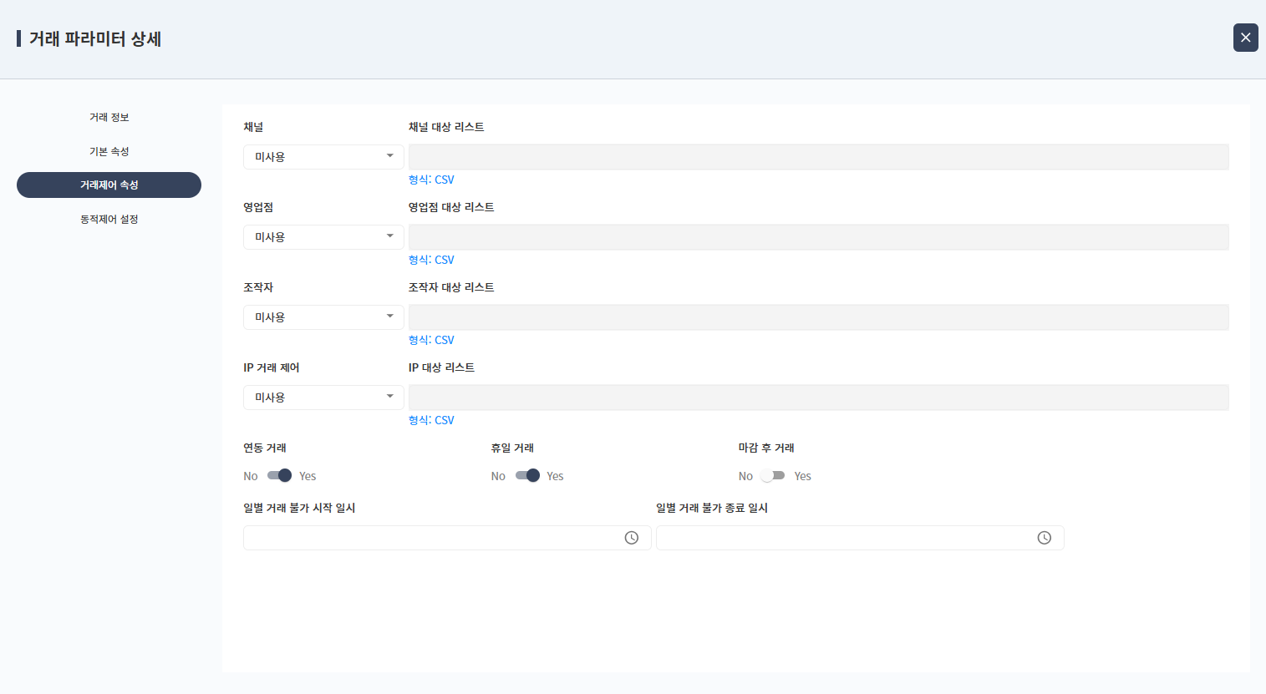Open the 채널 dropdown
This screenshot has width=1266, height=694.
[323, 157]
